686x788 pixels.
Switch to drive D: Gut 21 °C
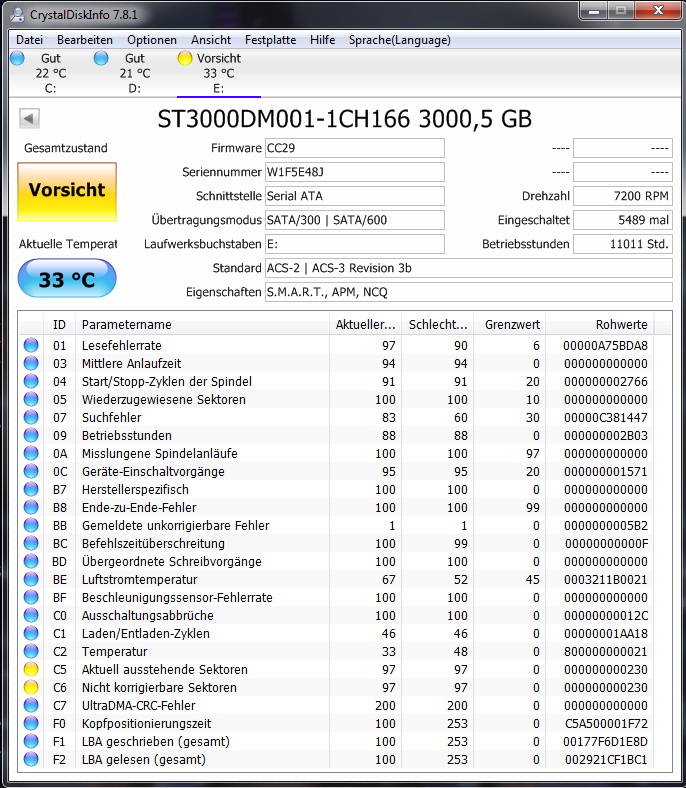pos(135,73)
